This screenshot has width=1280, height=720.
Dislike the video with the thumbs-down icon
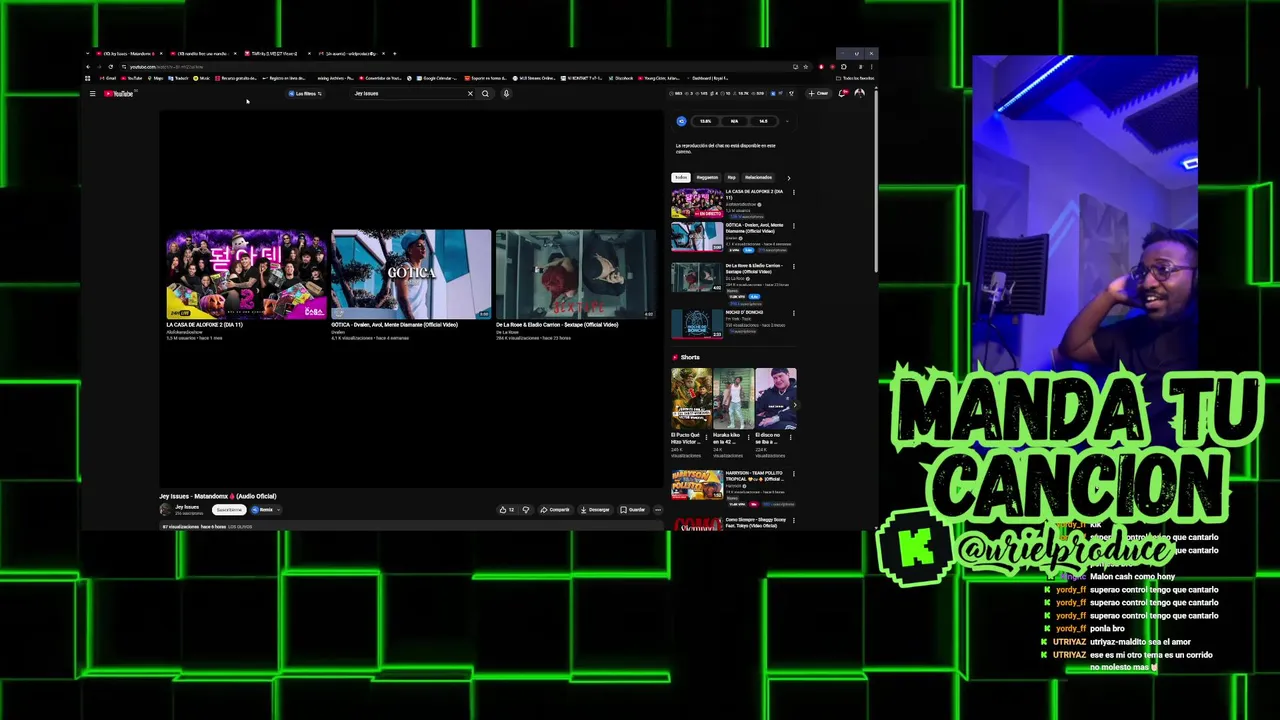pos(527,510)
